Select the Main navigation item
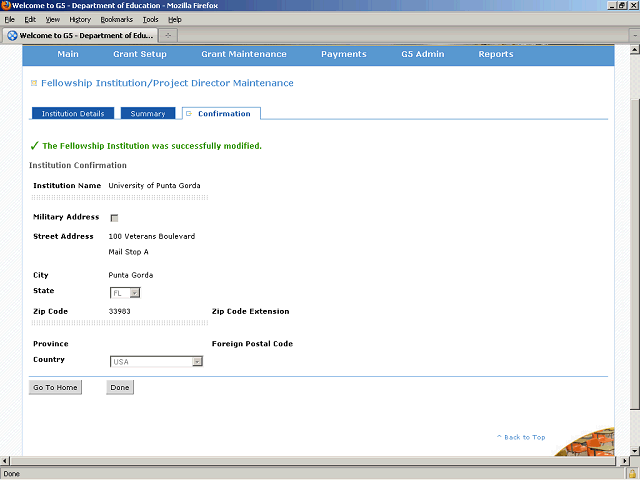 (68, 54)
